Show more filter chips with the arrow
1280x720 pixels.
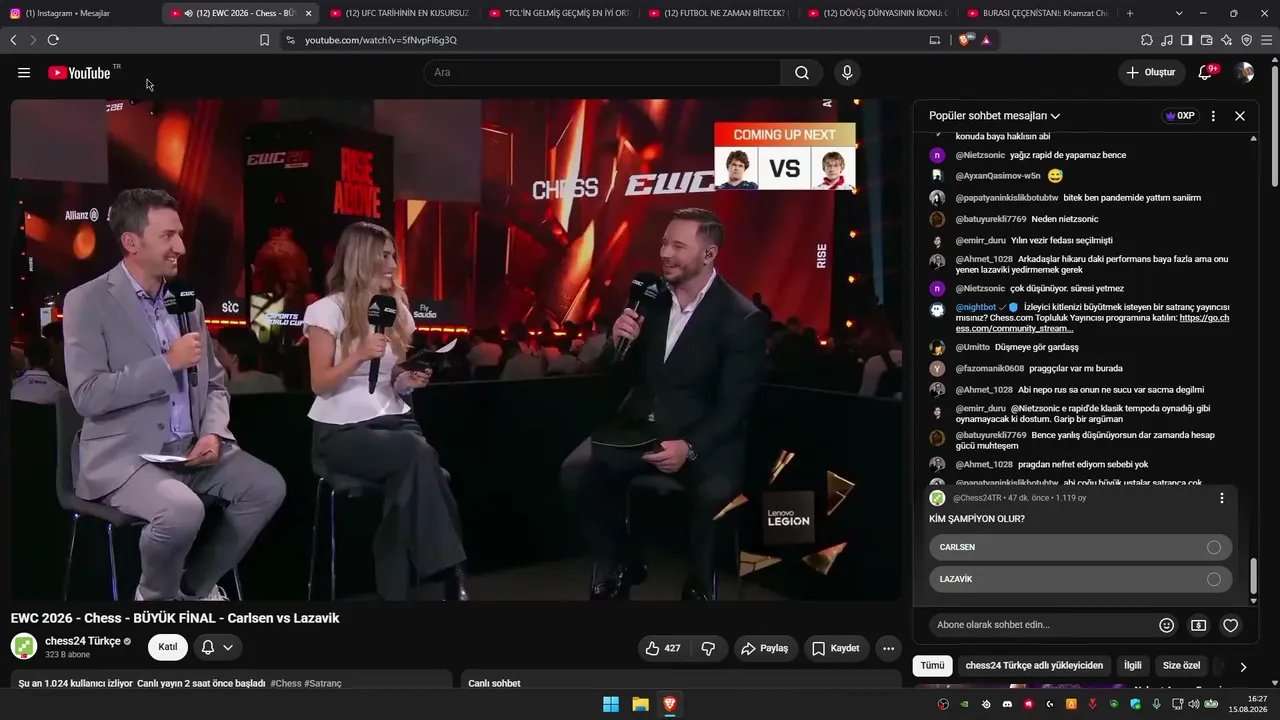tap(1243, 667)
